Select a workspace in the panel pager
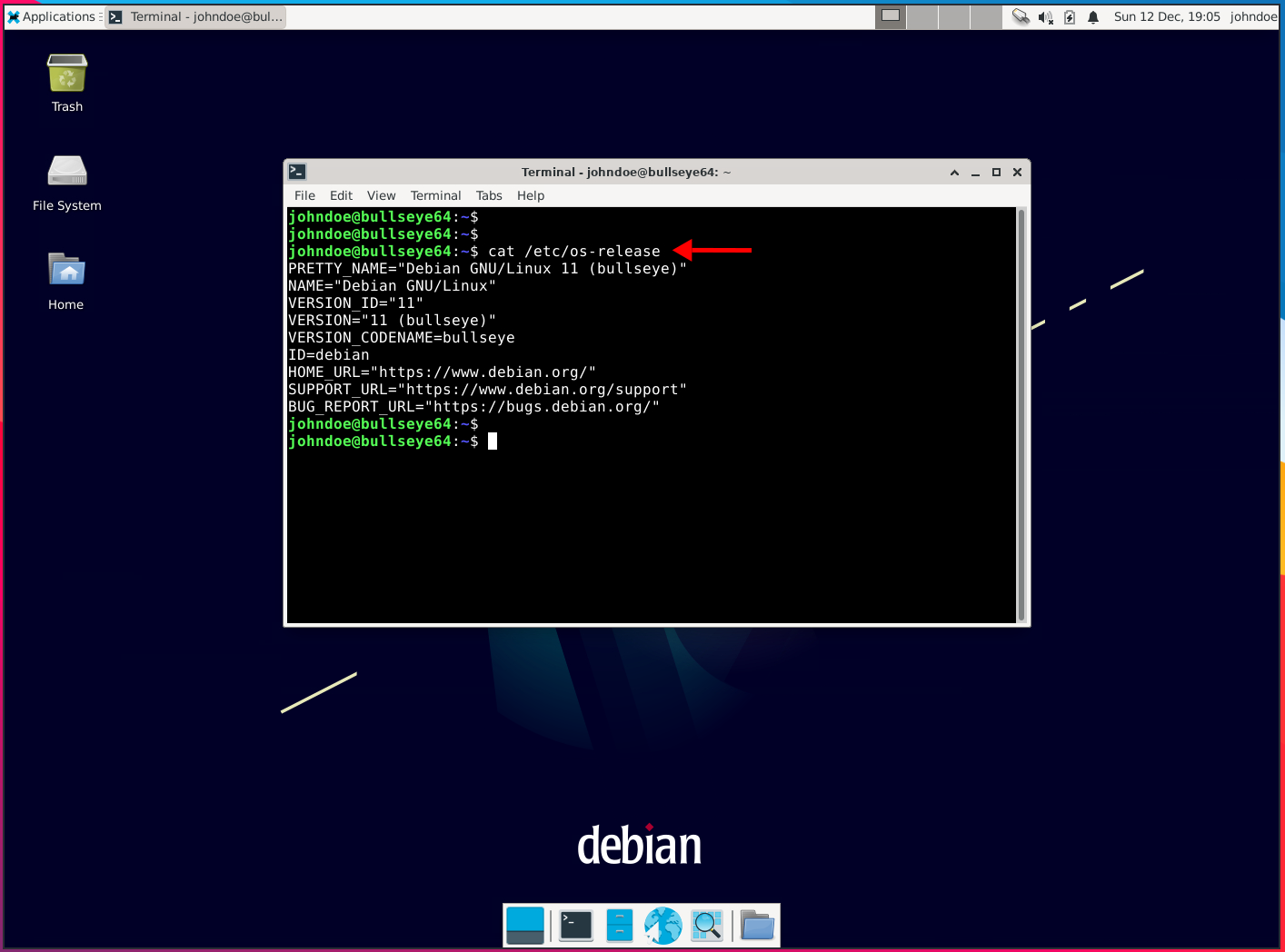 pos(891,16)
